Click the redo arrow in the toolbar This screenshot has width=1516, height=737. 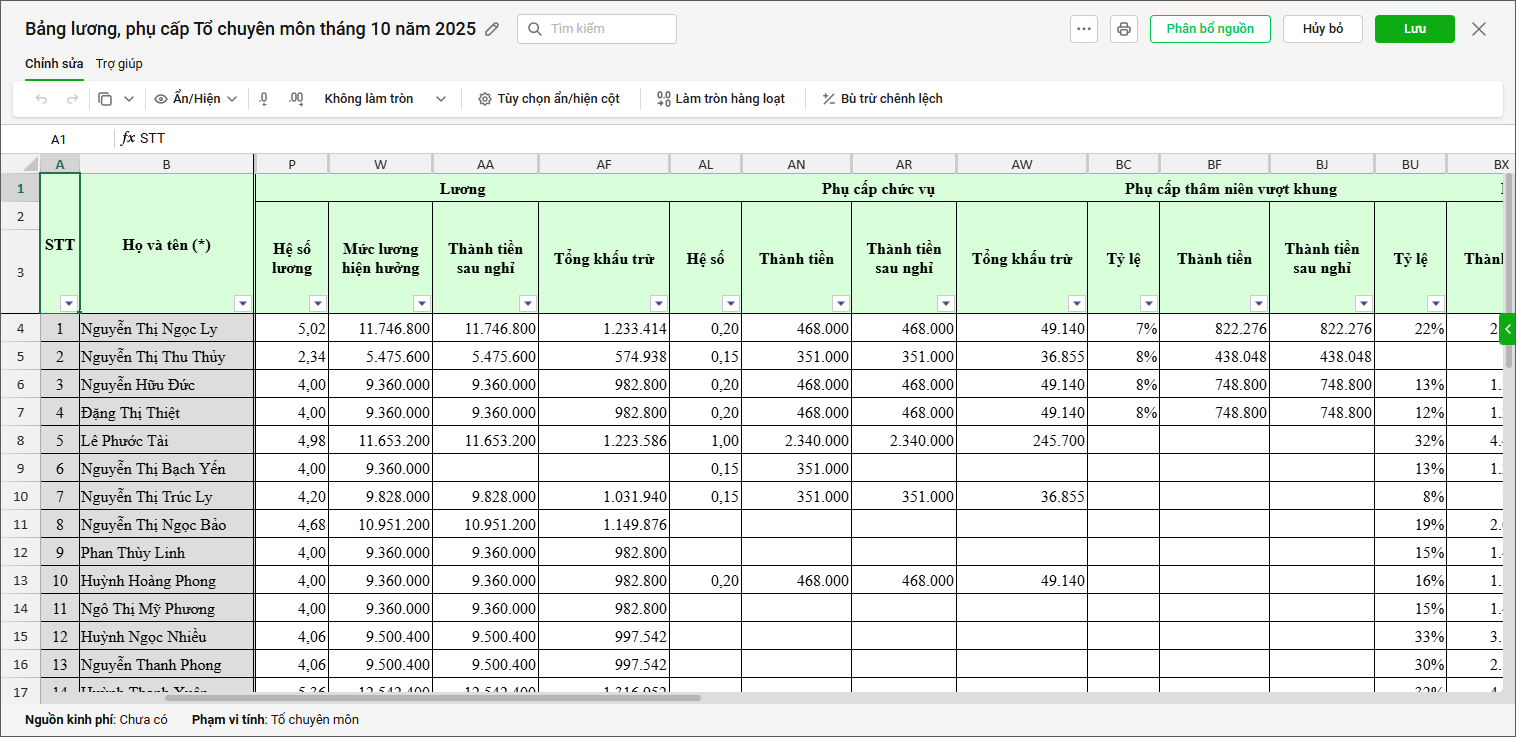(72, 99)
